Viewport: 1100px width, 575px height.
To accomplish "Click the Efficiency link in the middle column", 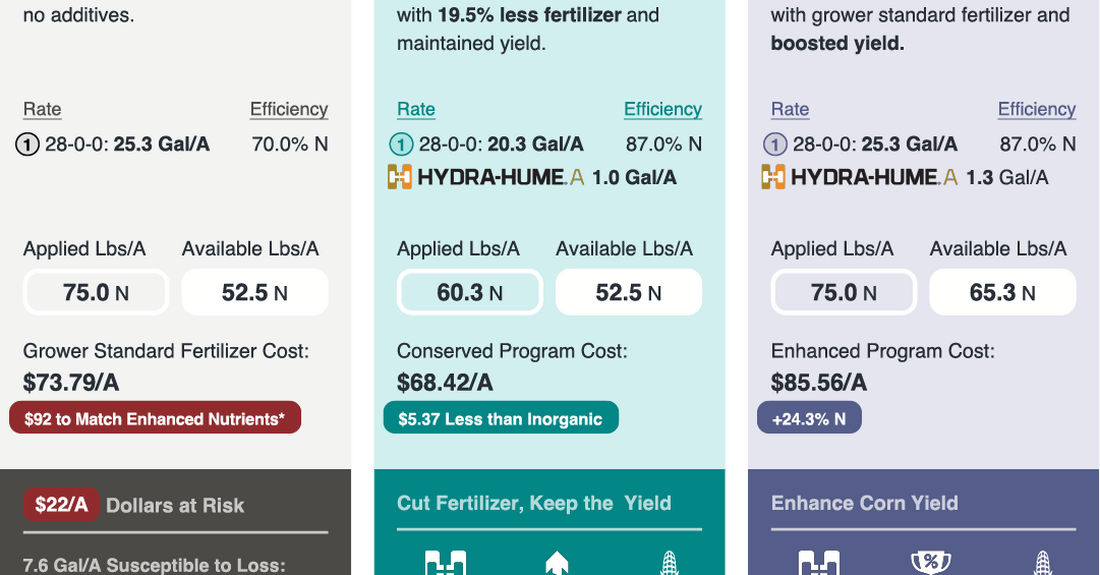I will coord(662,110).
